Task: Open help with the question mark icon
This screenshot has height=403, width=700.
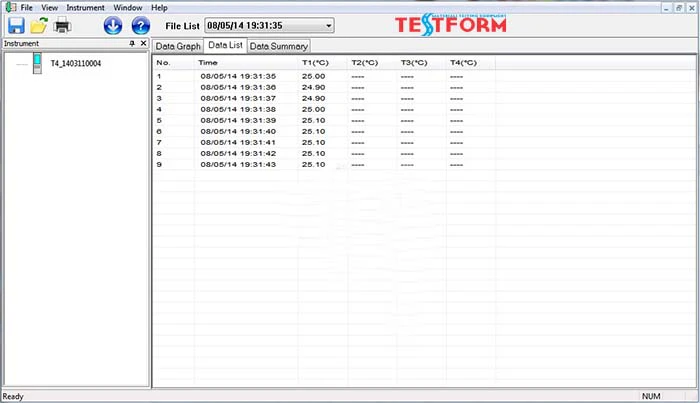Action: pos(141,25)
